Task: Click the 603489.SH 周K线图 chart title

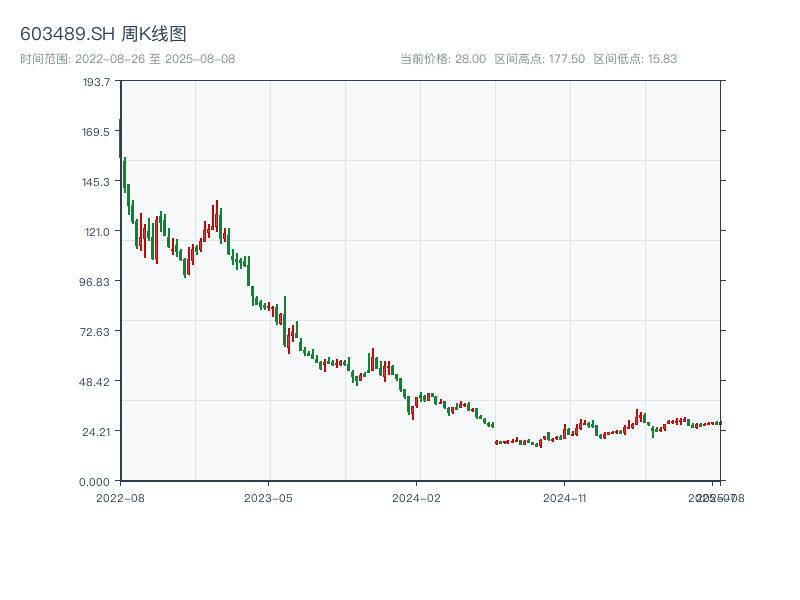Action: click(x=103, y=34)
